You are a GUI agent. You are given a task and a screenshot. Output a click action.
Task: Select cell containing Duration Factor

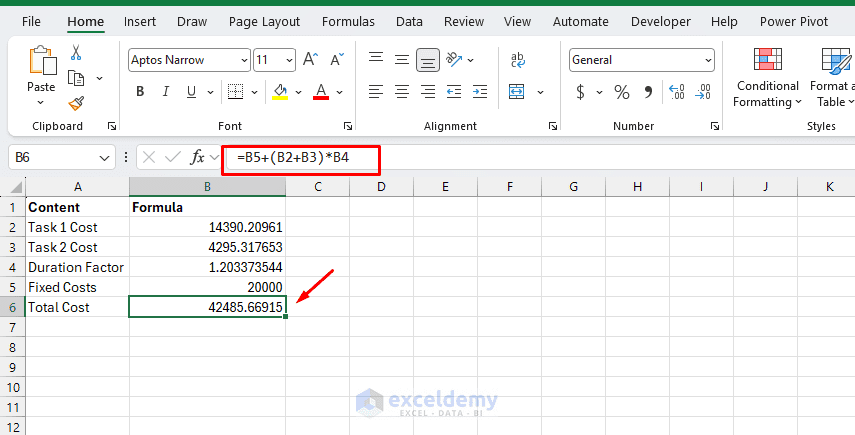77,267
